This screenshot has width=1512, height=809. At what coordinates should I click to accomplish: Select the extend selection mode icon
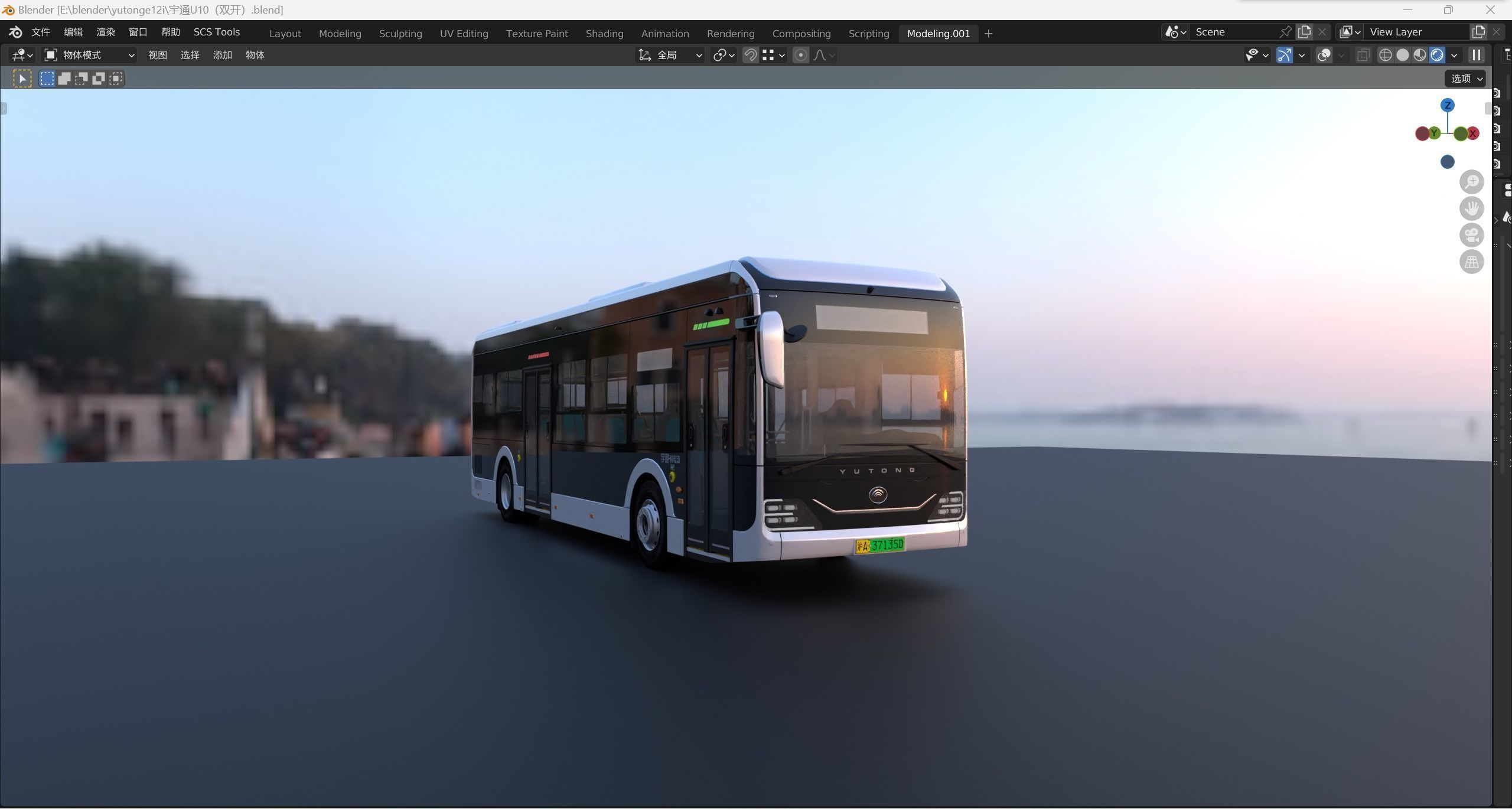pyautogui.click(x=64, y=79)
